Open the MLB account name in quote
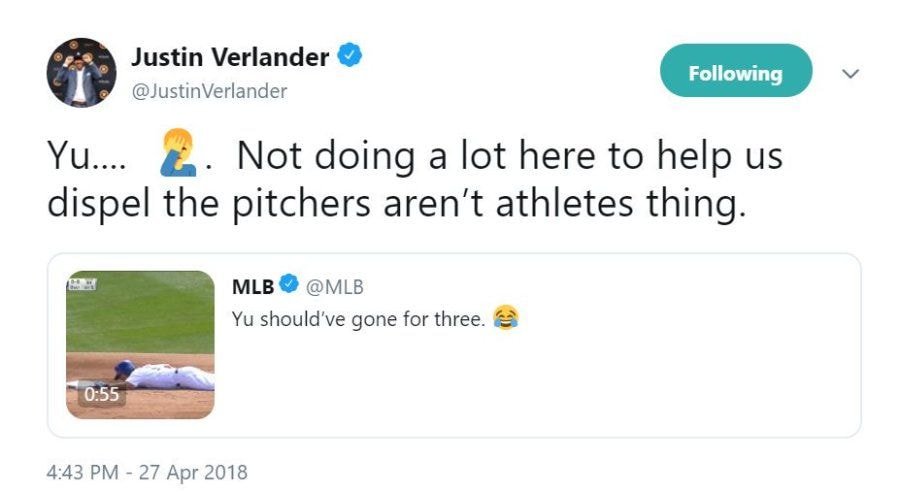The image size is (900, 492). coord(253,287)
